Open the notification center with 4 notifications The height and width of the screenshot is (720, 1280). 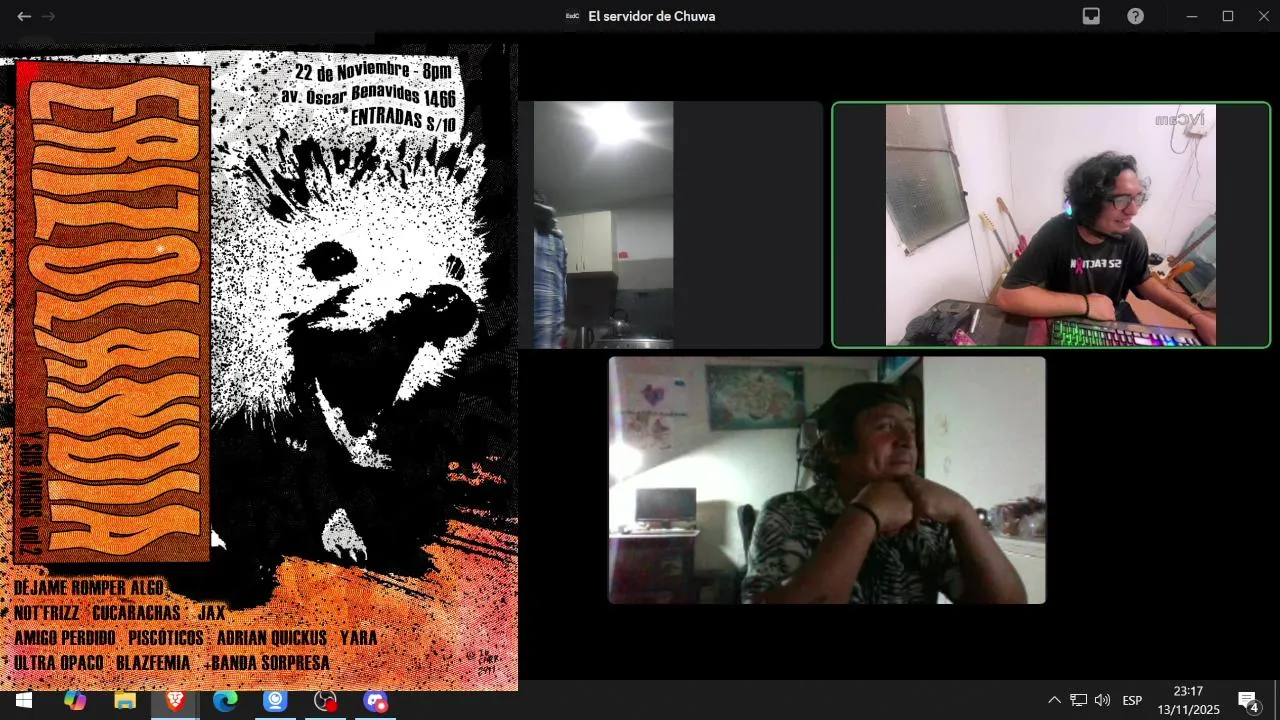click(1248, 701)
